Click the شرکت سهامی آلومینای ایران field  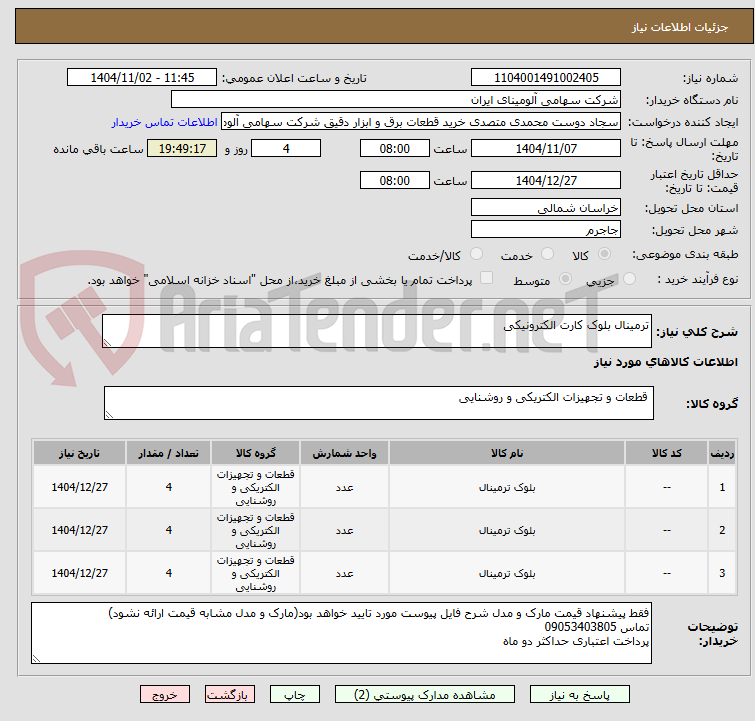(x=396, y=100)
